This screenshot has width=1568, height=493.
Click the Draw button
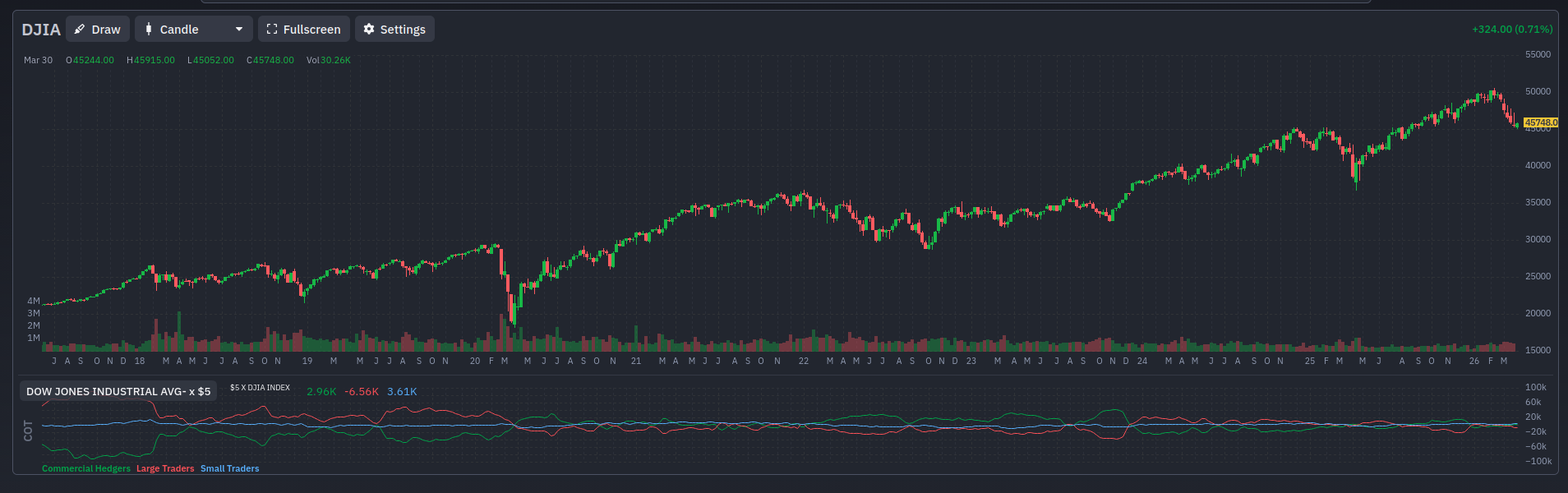tap(97, 29)
